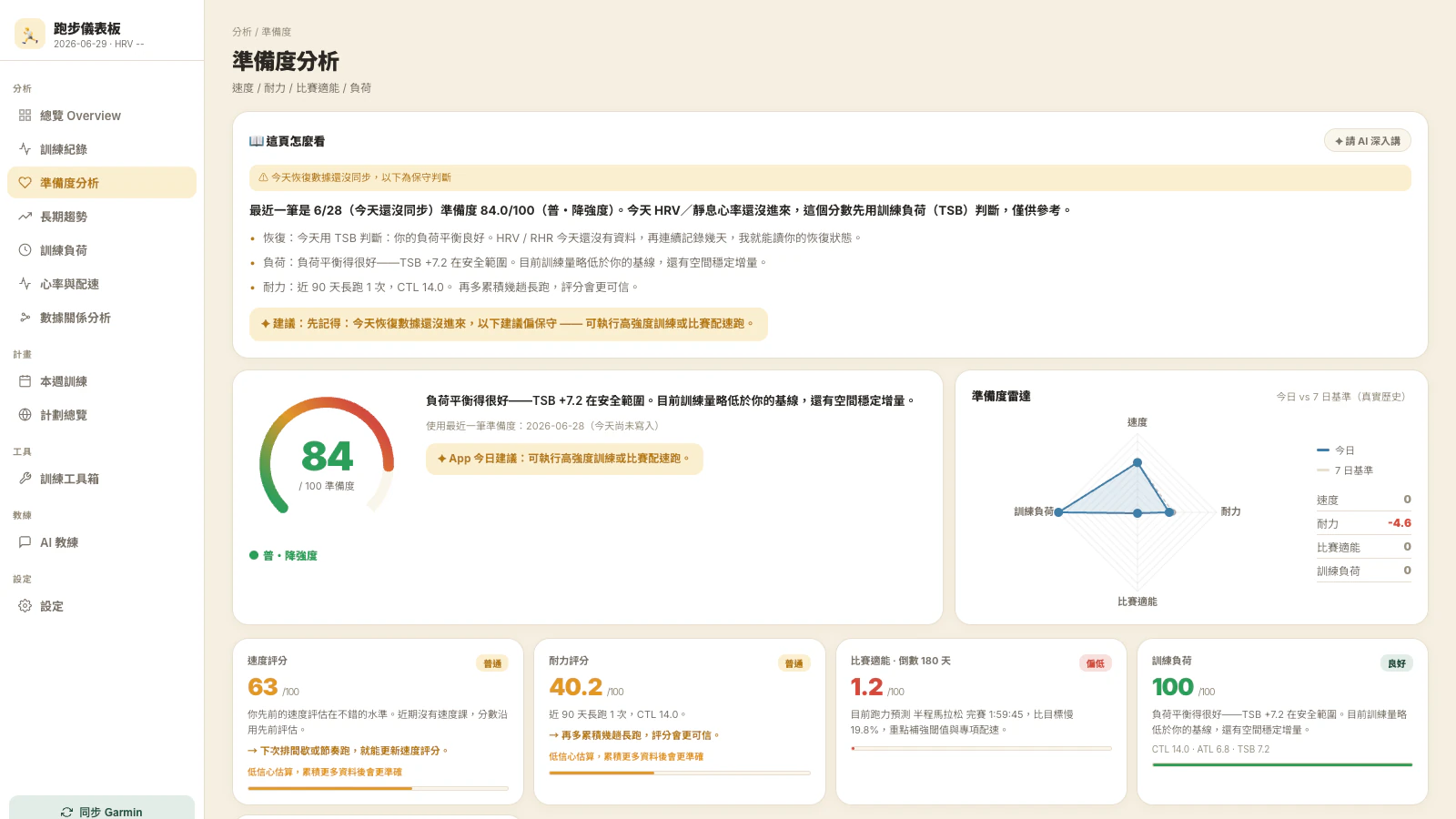The width and height of the screenshot is (1456, 819).
Task: Click the 良好 badge on 訓練負荷 card
Action: pyautogui.click(x=1397, y=663)
